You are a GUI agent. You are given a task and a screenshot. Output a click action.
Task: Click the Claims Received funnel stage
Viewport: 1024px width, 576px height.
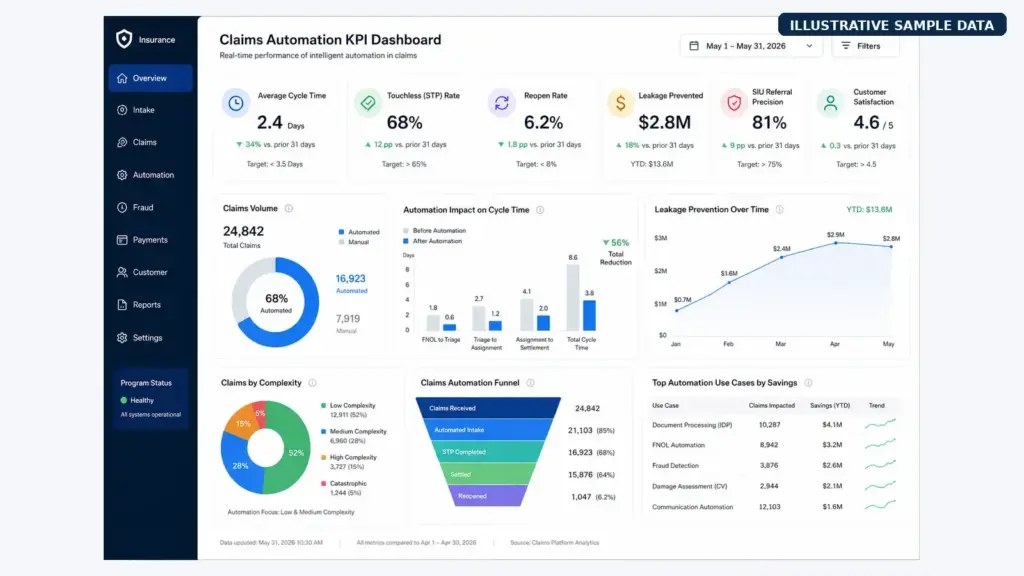pyautogui.click(x=488, y=408)
